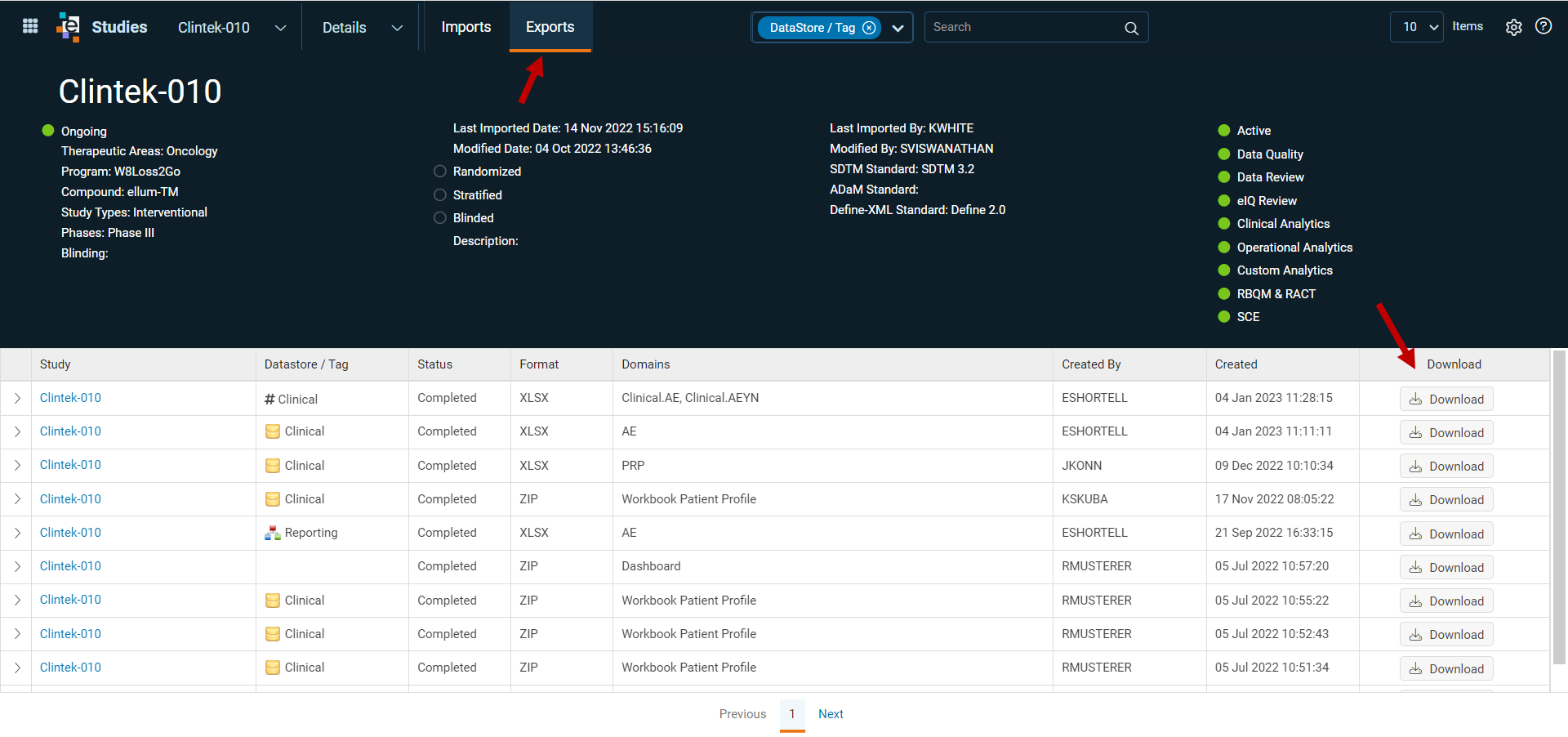The width and height of the screenshot is (1568, 737).
Task: Download the Clinical.AE, Clinical.AEYN export
Action: [1446, 399]
